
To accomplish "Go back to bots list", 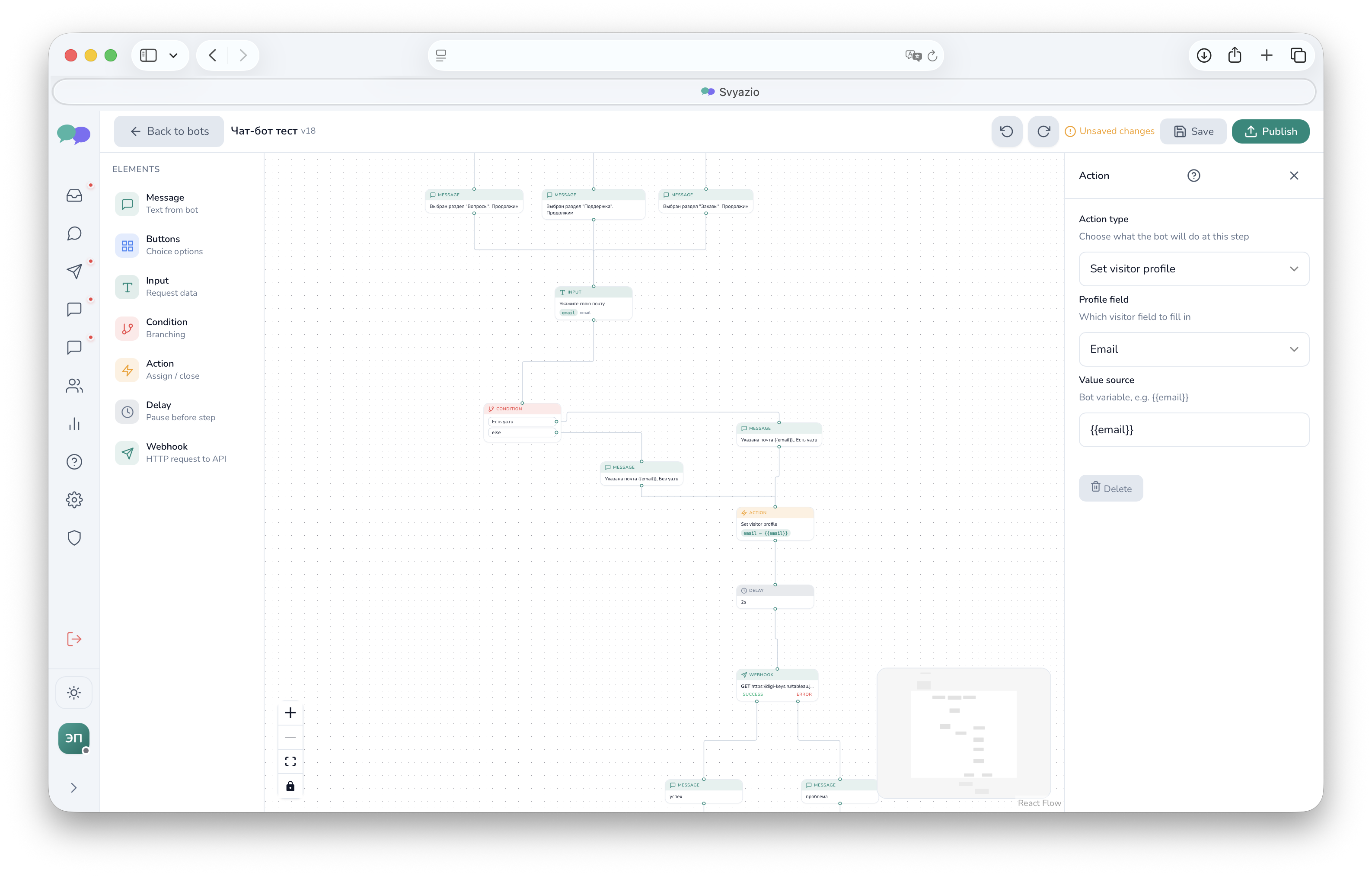I will pos(169,131).
